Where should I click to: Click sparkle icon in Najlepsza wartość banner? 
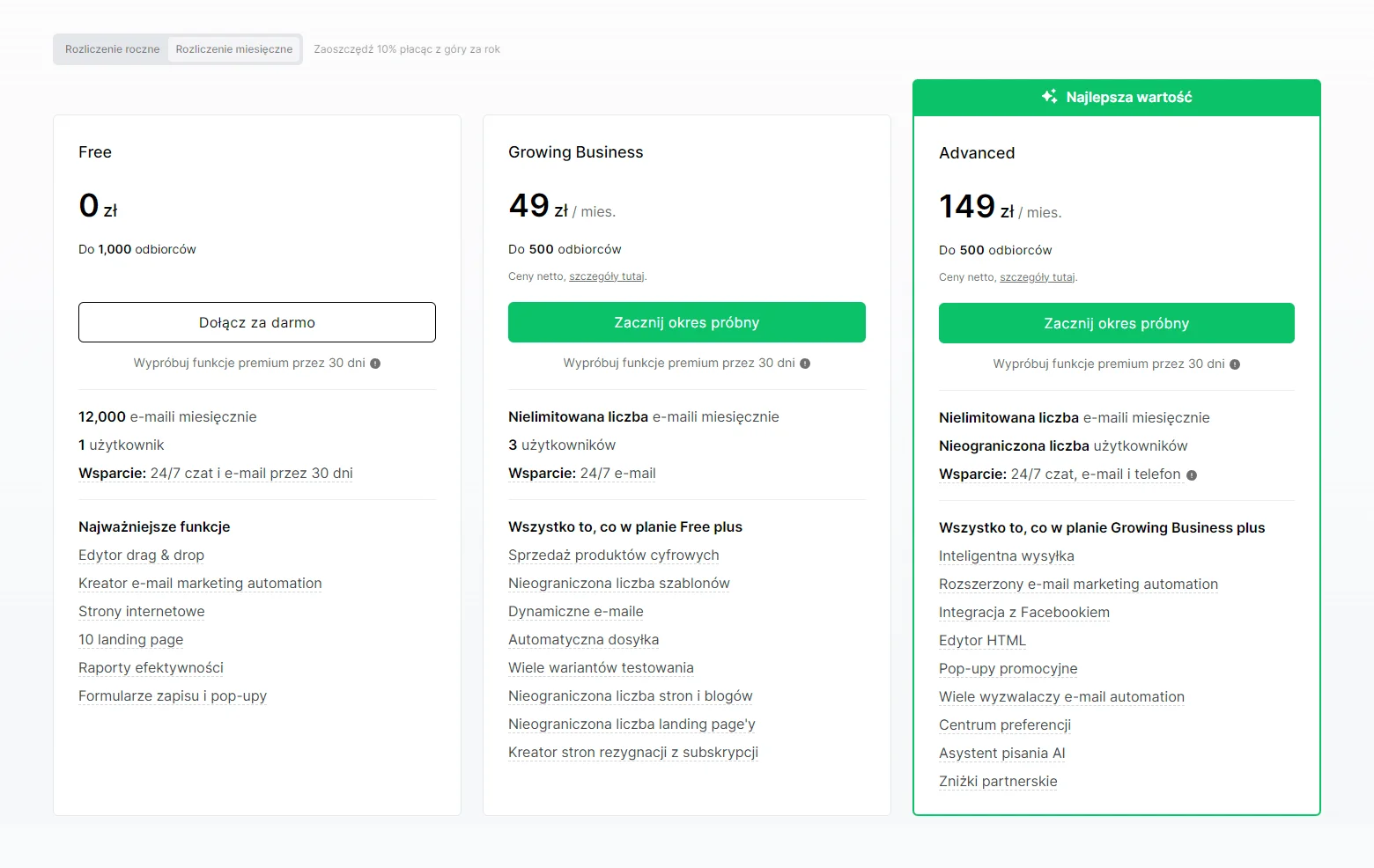pyautogui.click(x=1049, y=97)
